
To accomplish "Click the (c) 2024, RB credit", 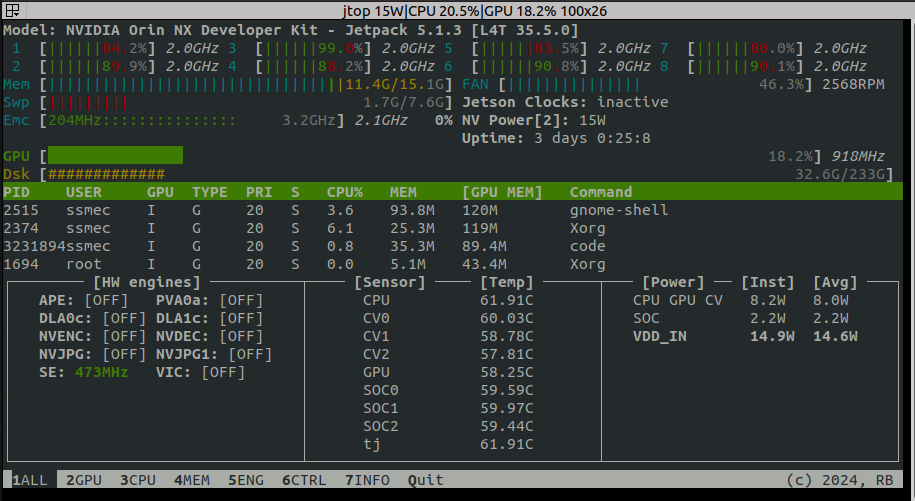I will pyautogui.click(x=840, y=480).
